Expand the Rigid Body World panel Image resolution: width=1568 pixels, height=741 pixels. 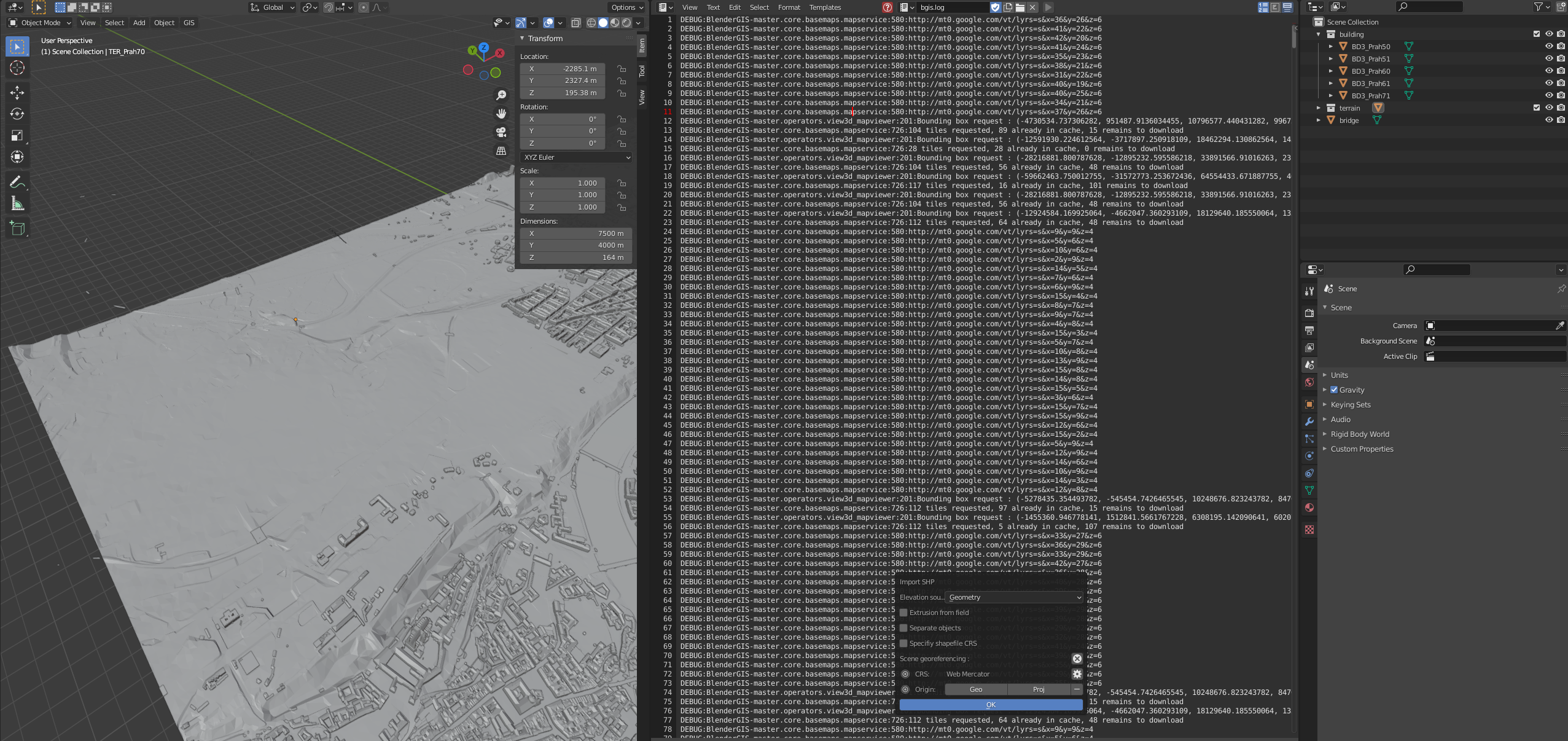pos(1359,434)
